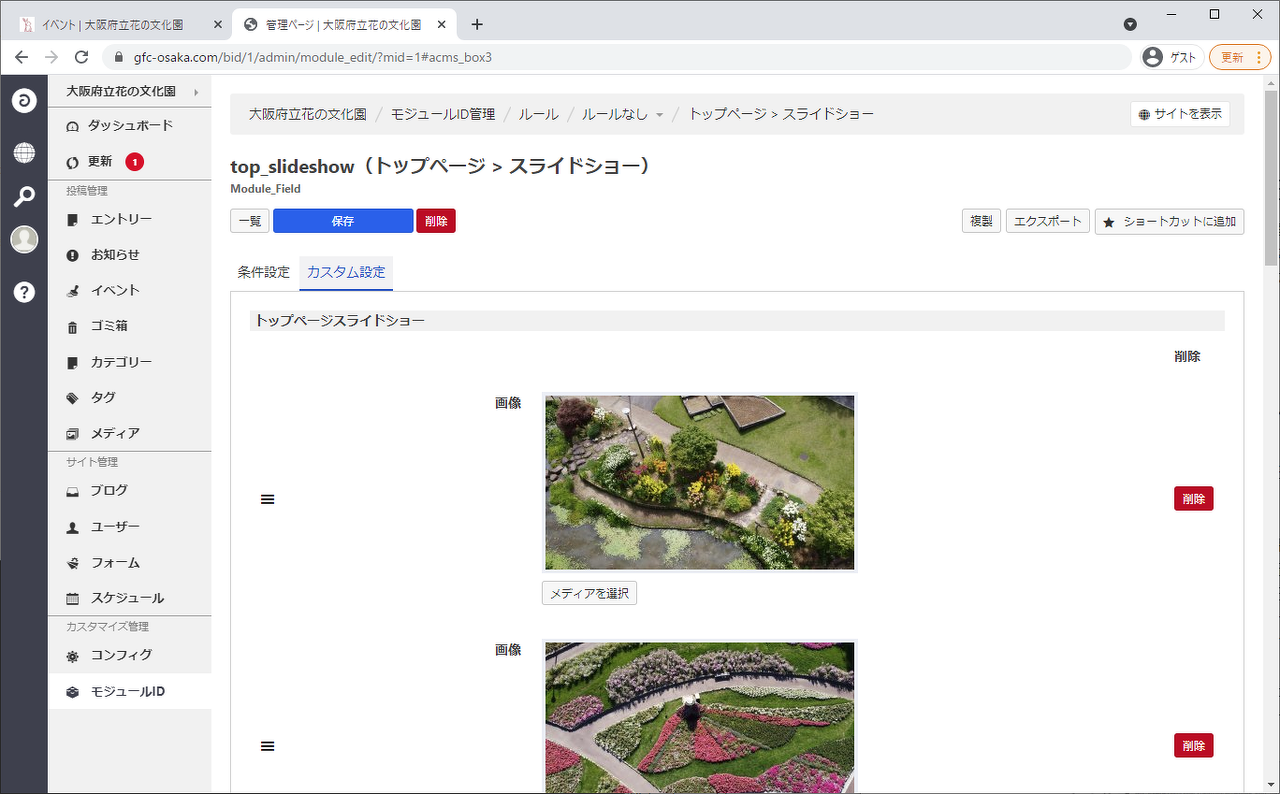Click the a-blog cms logo icon
The image size is (1280, 794).
tap(24, 100)
